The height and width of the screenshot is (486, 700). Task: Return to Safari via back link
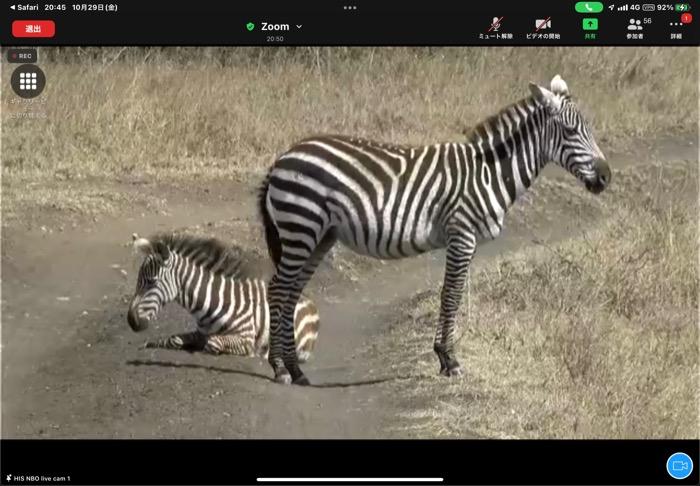[x=22, y=7]
